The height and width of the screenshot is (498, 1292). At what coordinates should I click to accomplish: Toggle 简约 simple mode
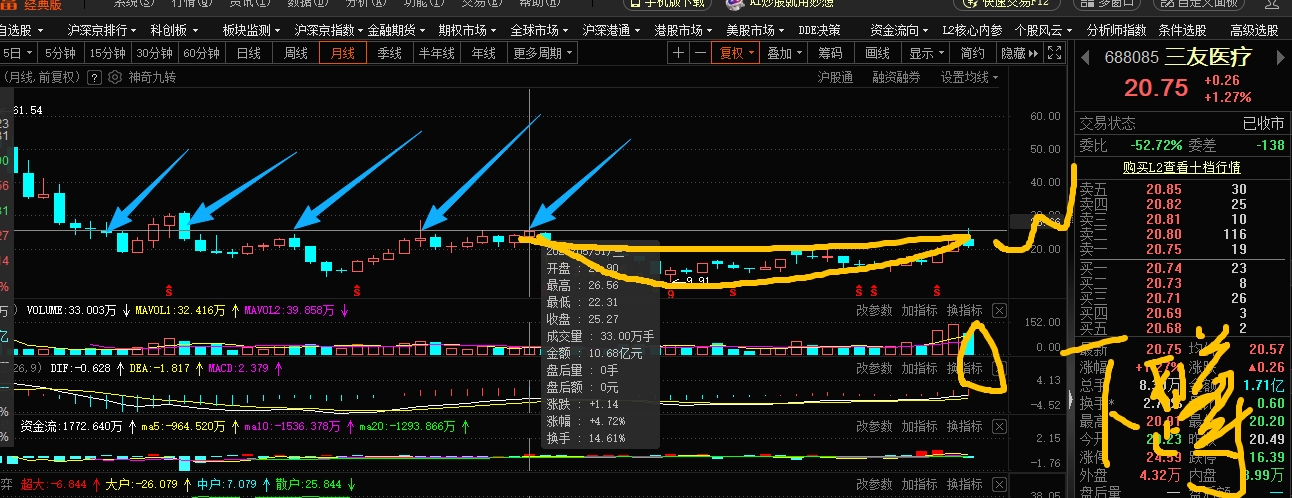click(972, 53)
